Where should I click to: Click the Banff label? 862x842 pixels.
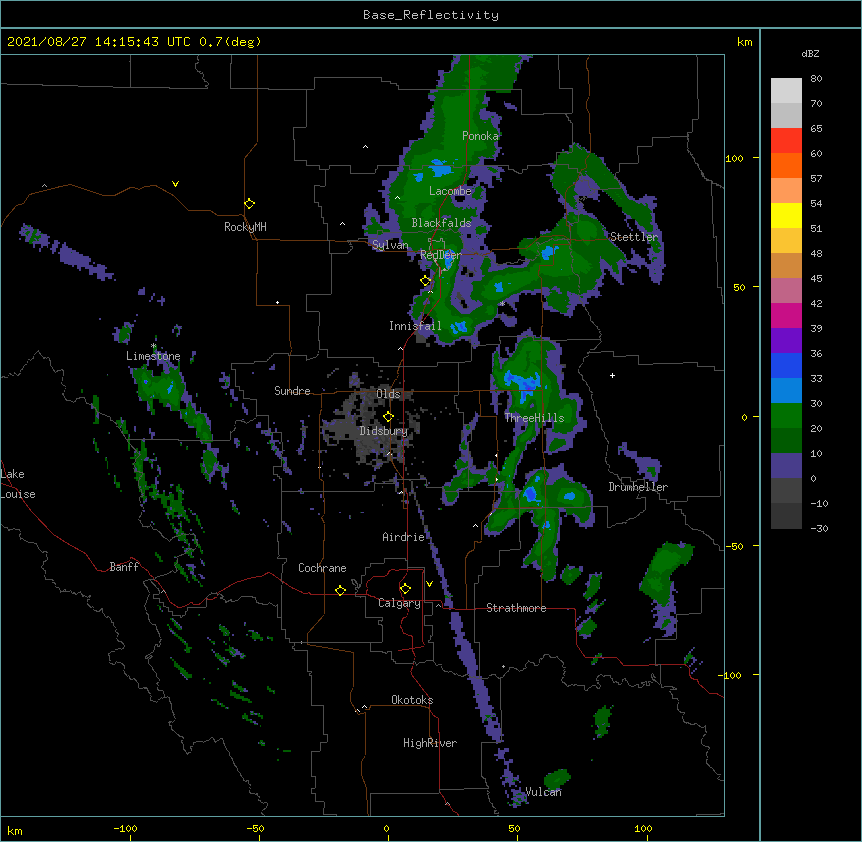point(124,567)
